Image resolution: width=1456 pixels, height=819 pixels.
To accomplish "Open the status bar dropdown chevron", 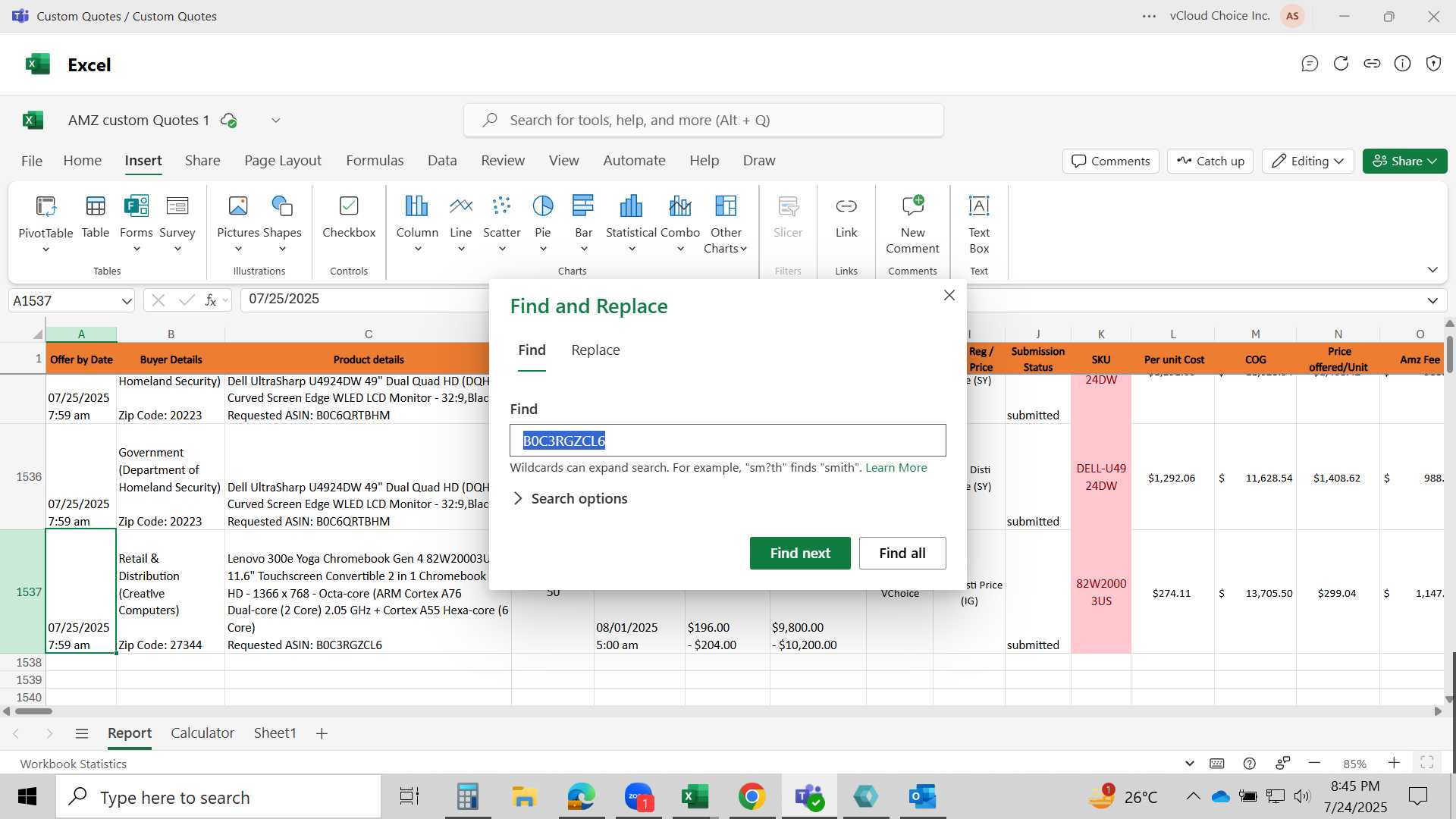I will (1189, 764).
